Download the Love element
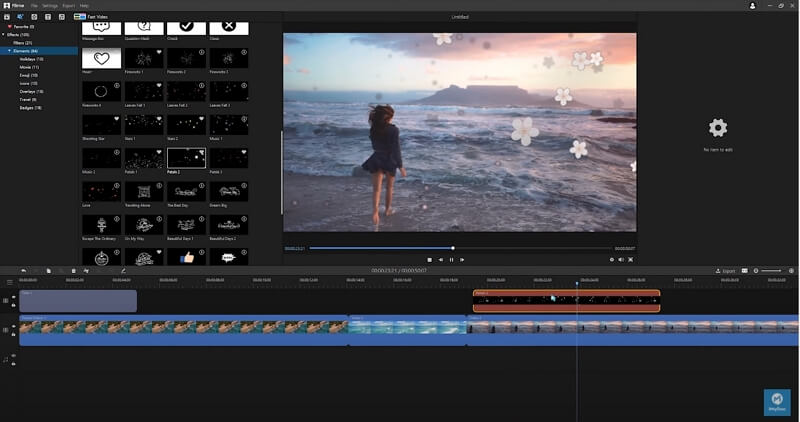800x422 pixels. click(x=117, y=185)
